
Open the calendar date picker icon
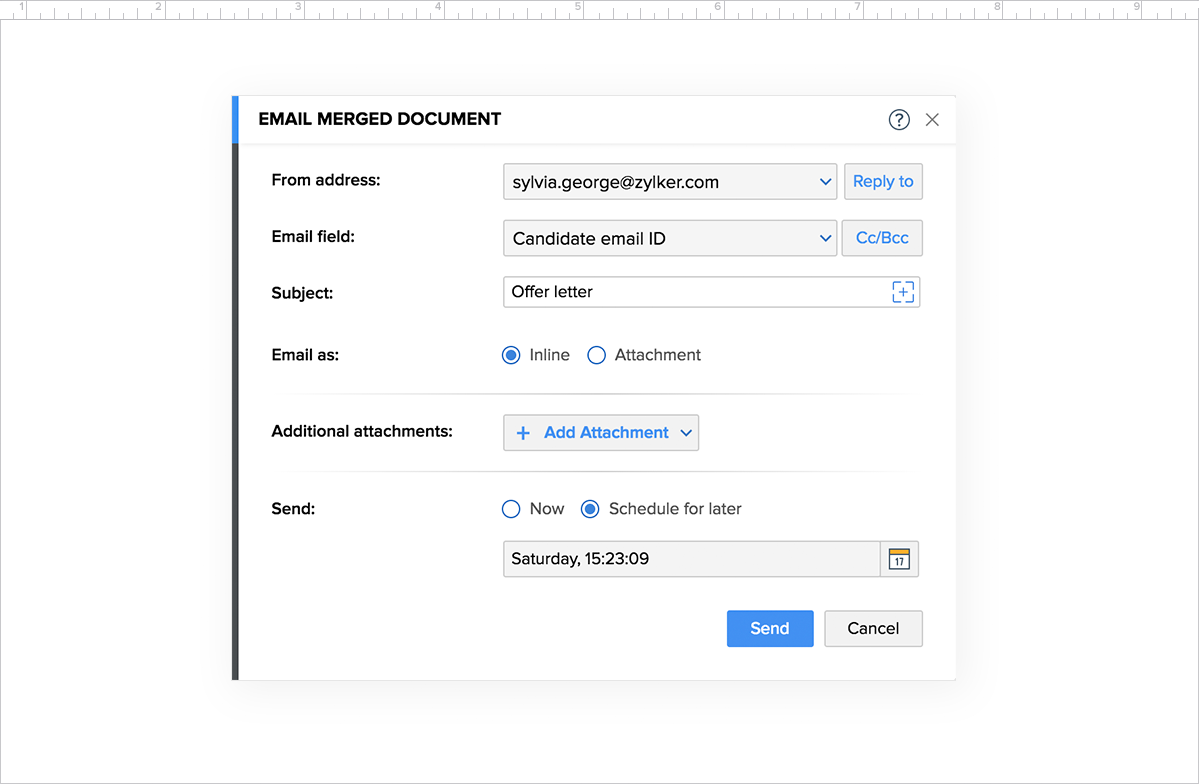click(899, 559)
